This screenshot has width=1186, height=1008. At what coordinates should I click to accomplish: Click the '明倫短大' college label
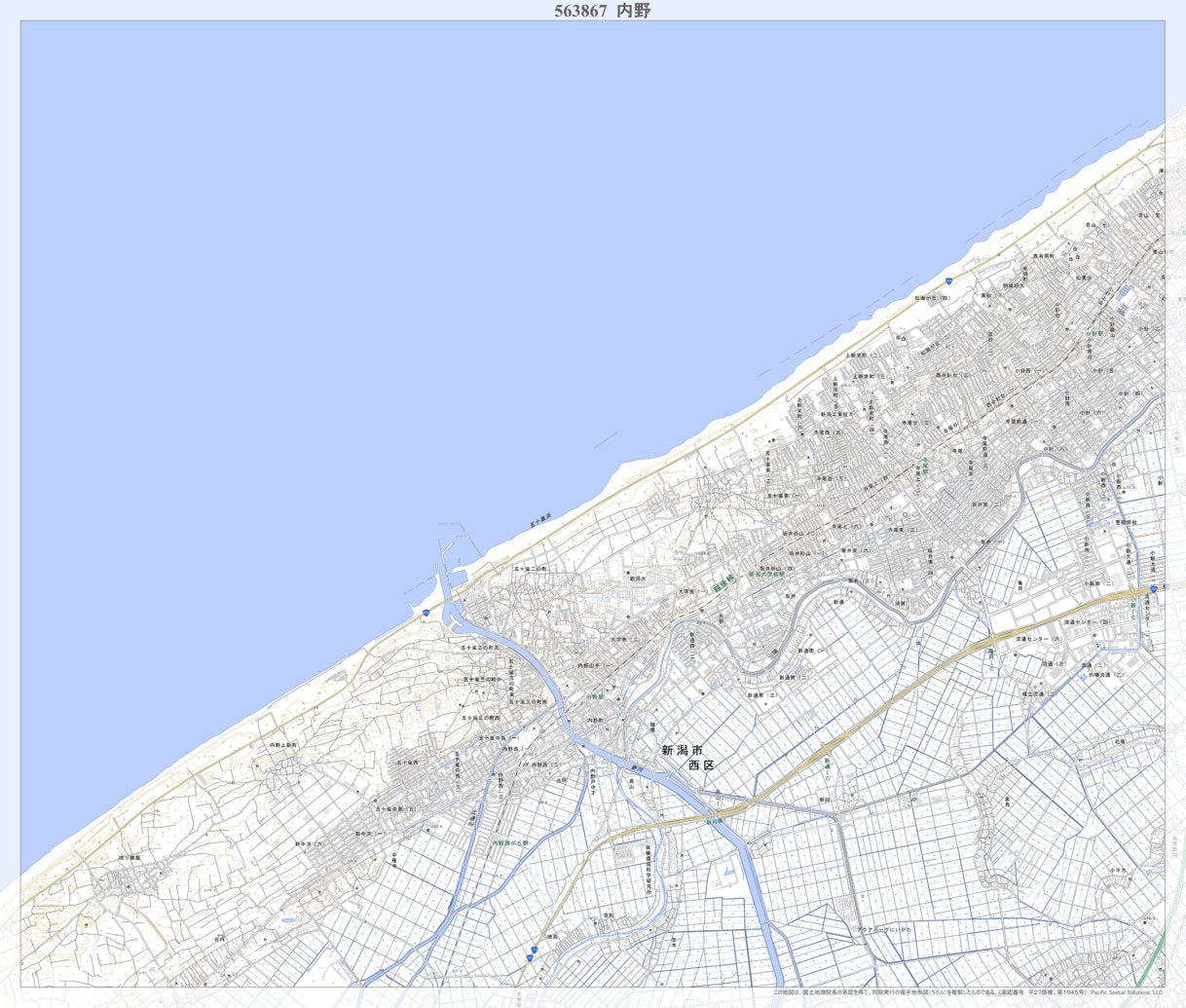click(1016, 285)
